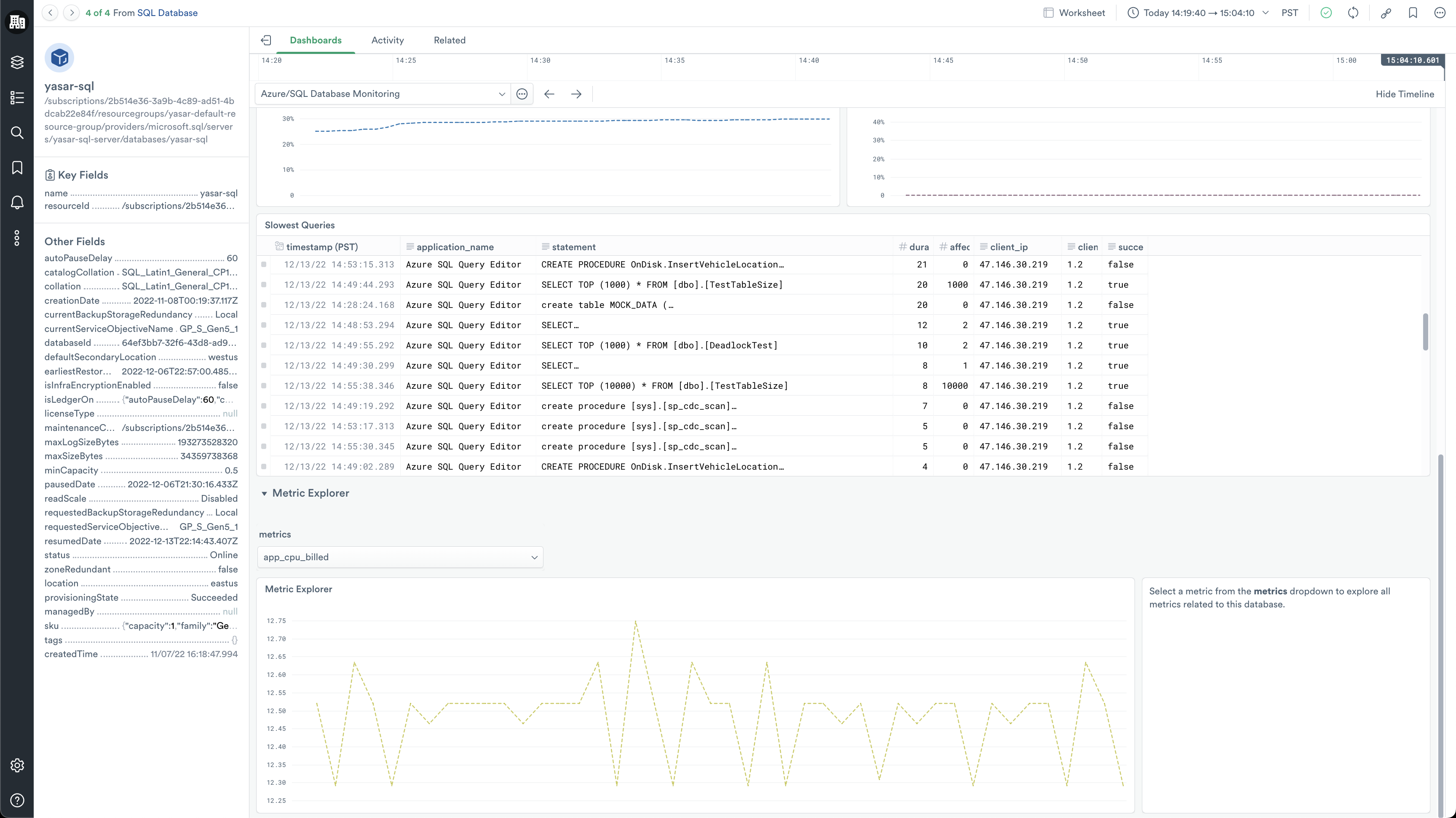
Task: Click the 15:04:10.601 timeline marker
Action: pyautogui.click(x=1412, y=60)
